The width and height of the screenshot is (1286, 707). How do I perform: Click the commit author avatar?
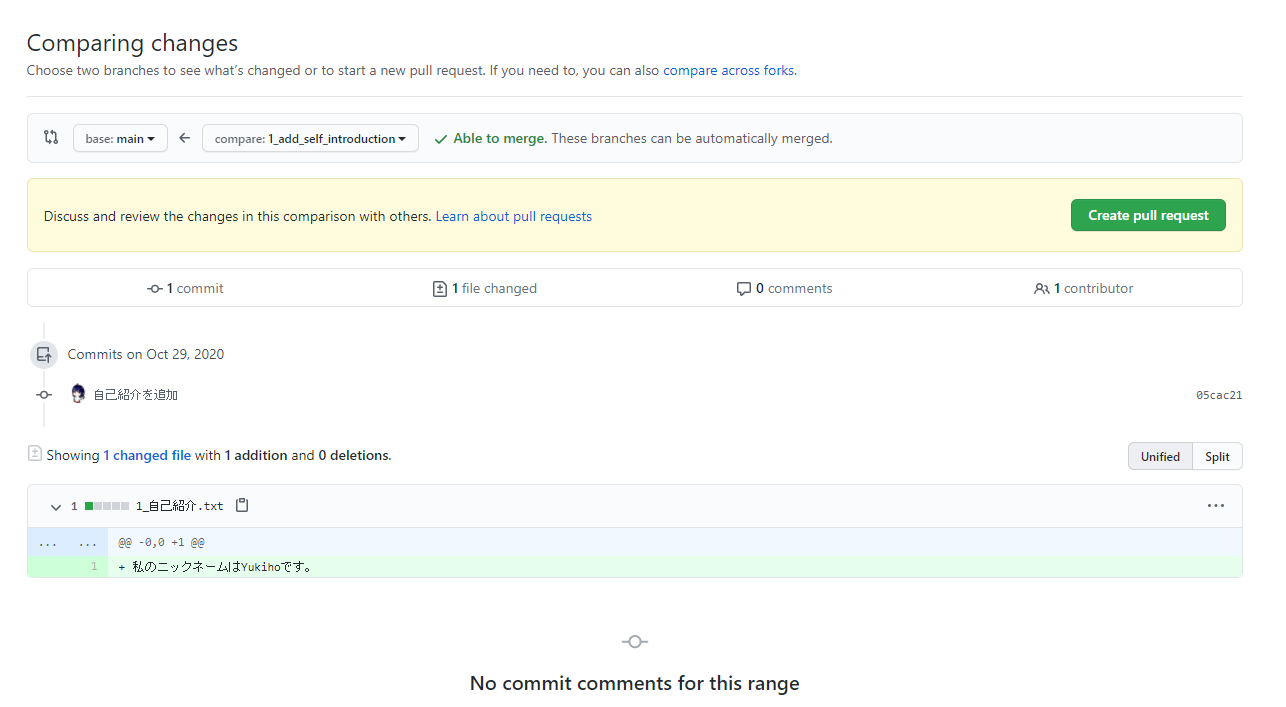pos(78,394)
